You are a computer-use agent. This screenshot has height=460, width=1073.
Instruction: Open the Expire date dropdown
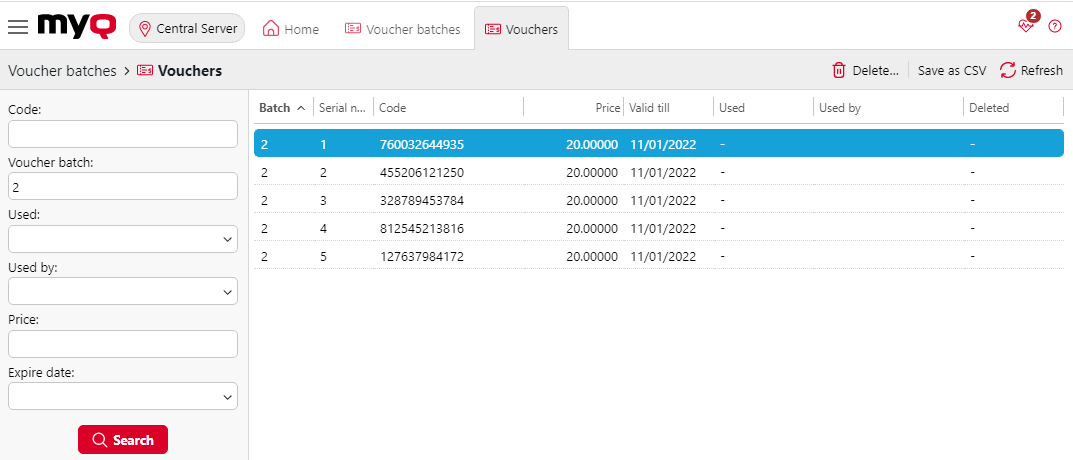click(122, 397)
